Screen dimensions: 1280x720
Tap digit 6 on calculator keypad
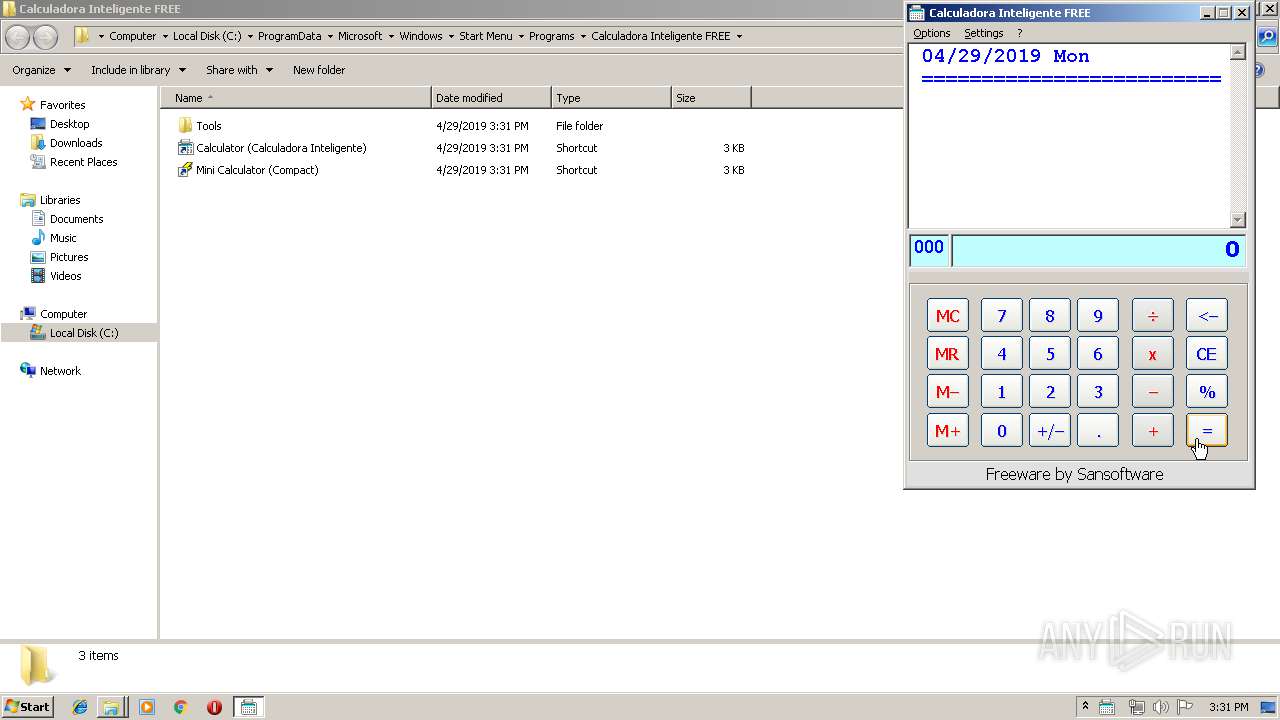(1097, 354)
